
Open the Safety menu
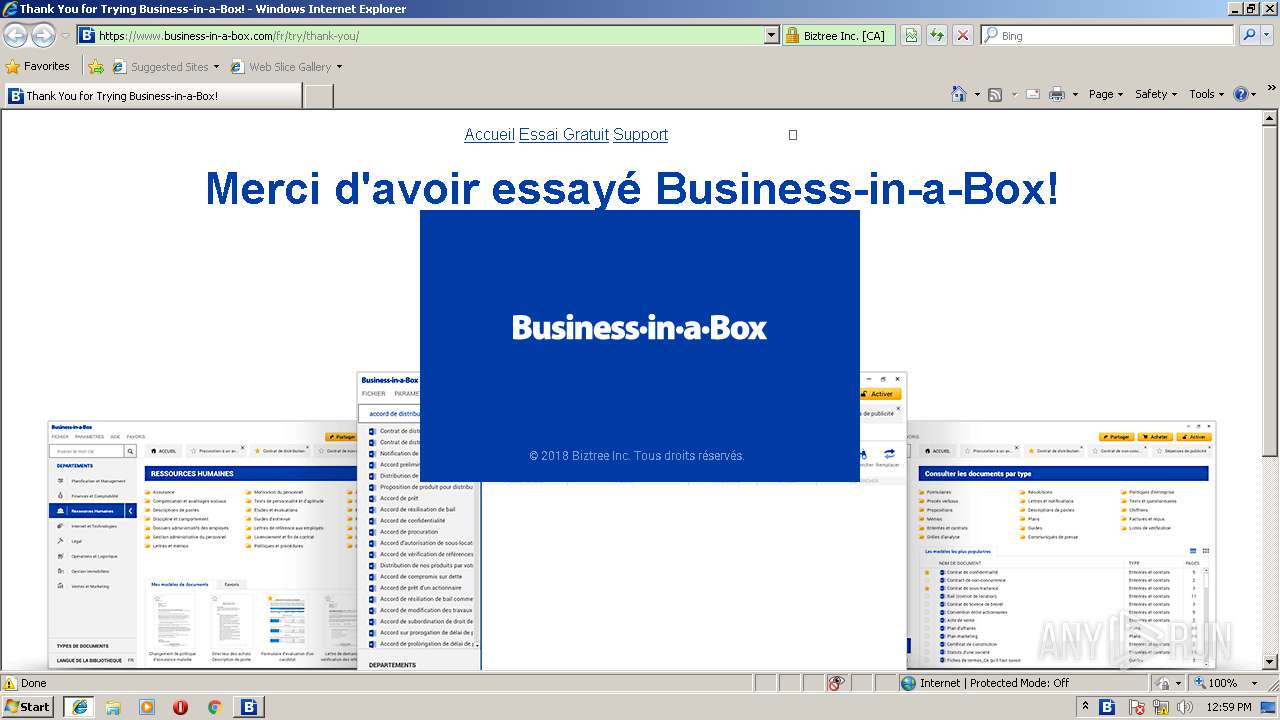pyautogui.click(x=1156, y=94)
